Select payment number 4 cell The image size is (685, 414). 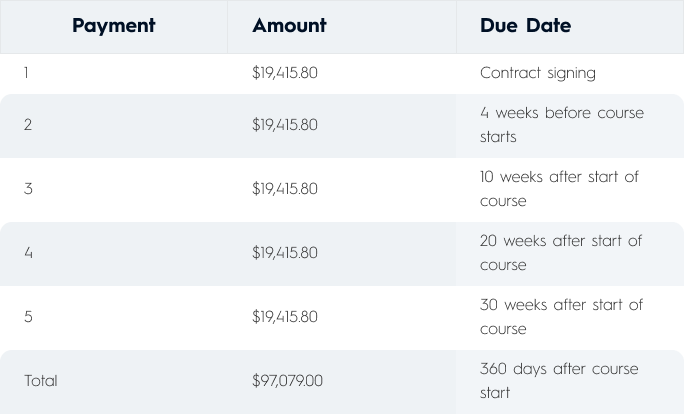click(x=28, y=253)
